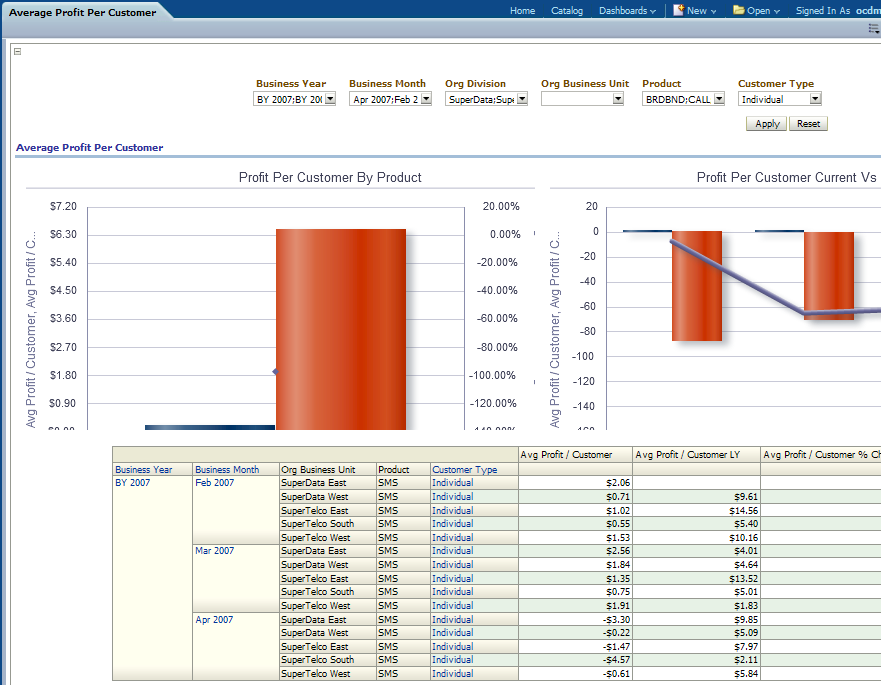Open the page options icon at top right
This screenshot has width=881, height=685.
[873, 29]
